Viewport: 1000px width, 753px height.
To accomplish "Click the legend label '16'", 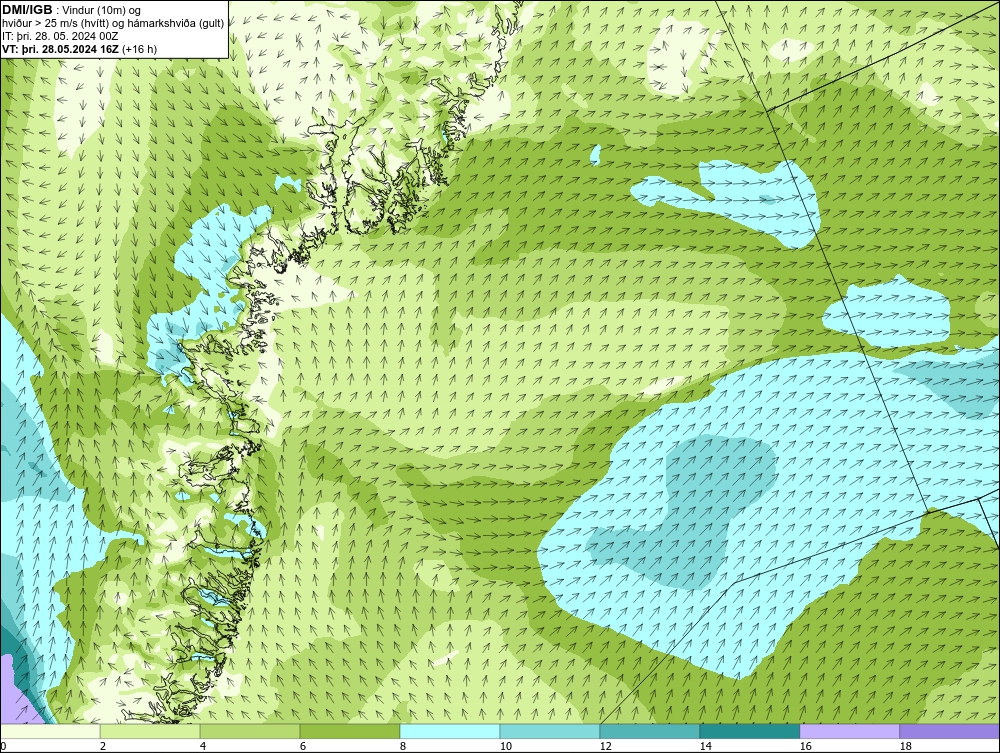I will 805,746.
